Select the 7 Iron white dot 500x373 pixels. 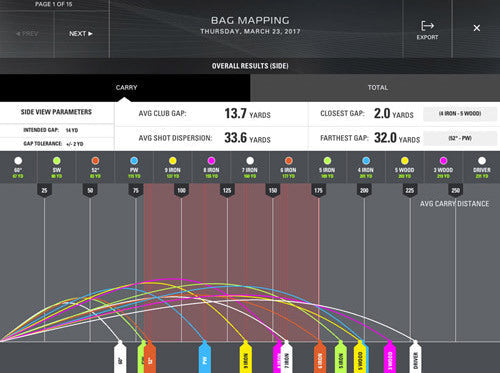point(250,161)
